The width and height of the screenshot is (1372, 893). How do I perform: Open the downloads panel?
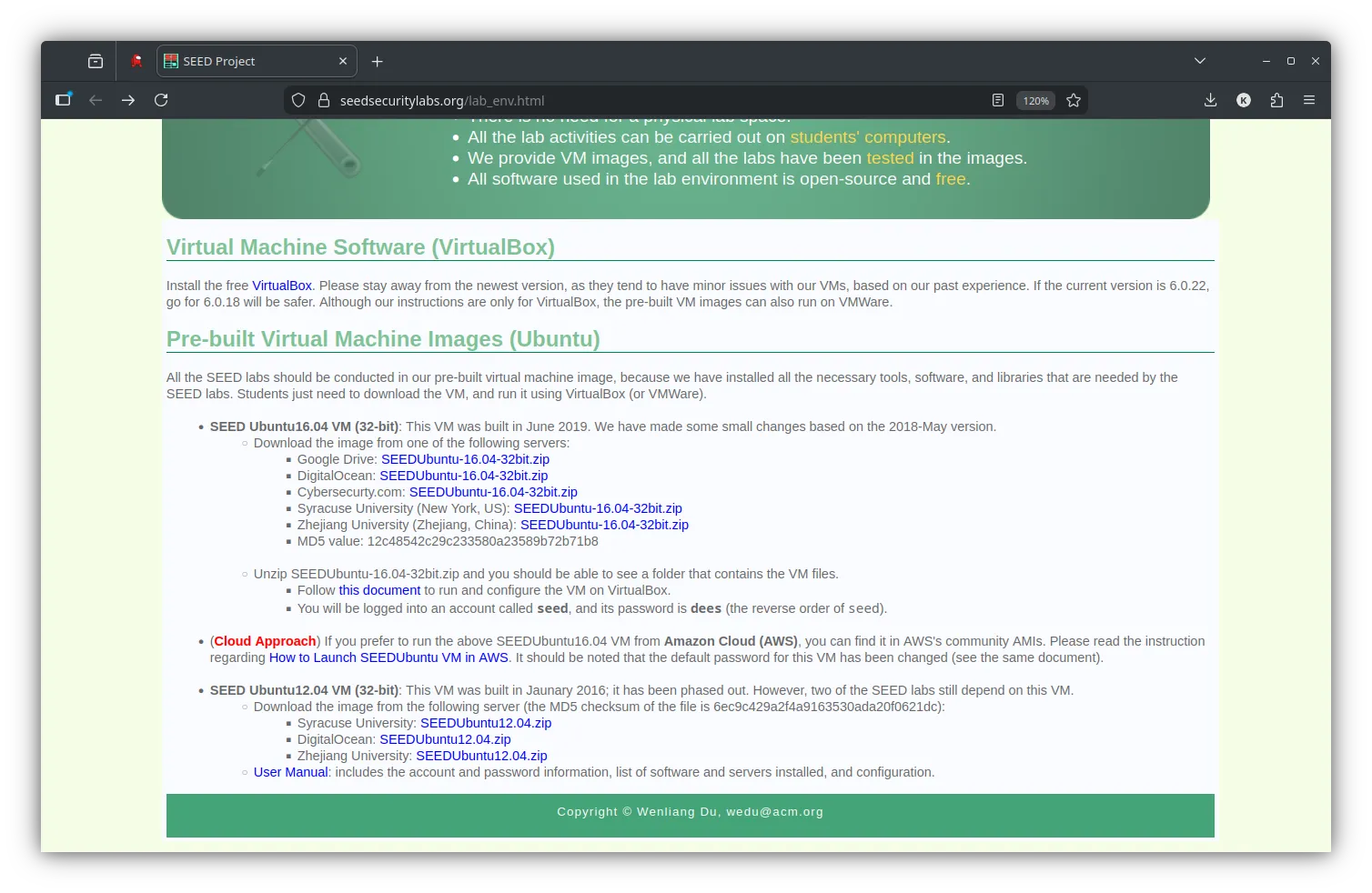[x=1210, y=100]
